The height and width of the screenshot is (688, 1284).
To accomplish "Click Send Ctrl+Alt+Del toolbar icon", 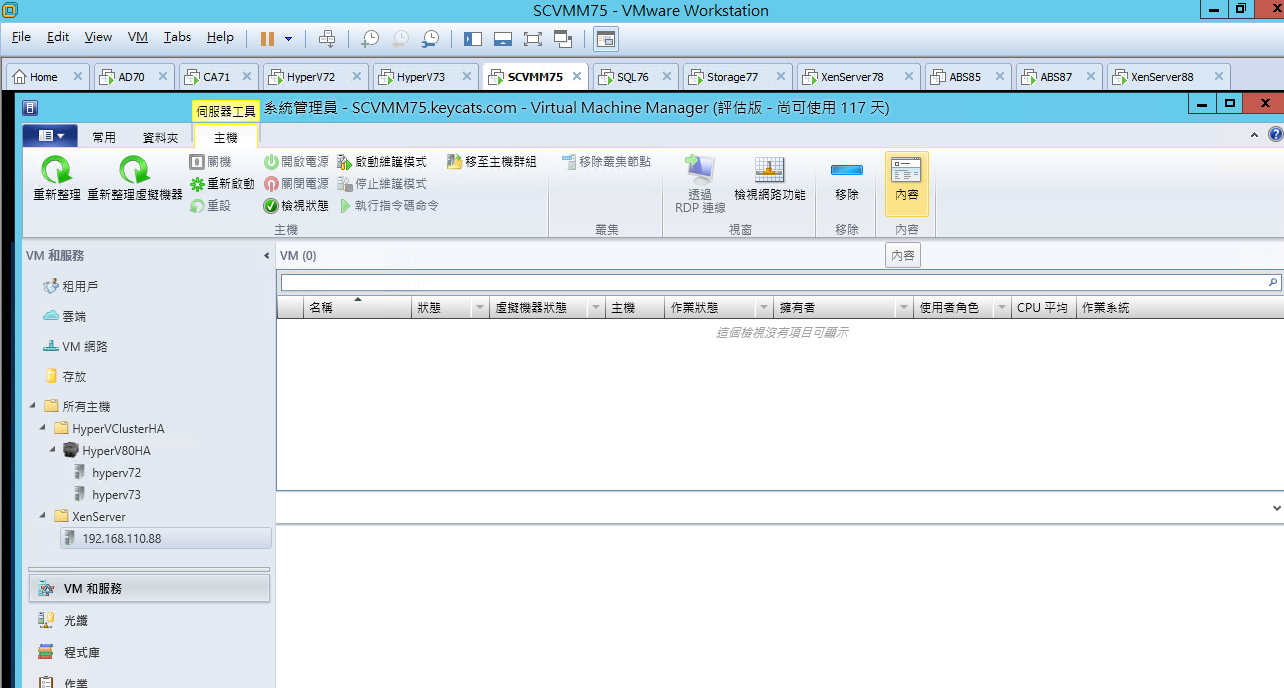I will 327,38.
